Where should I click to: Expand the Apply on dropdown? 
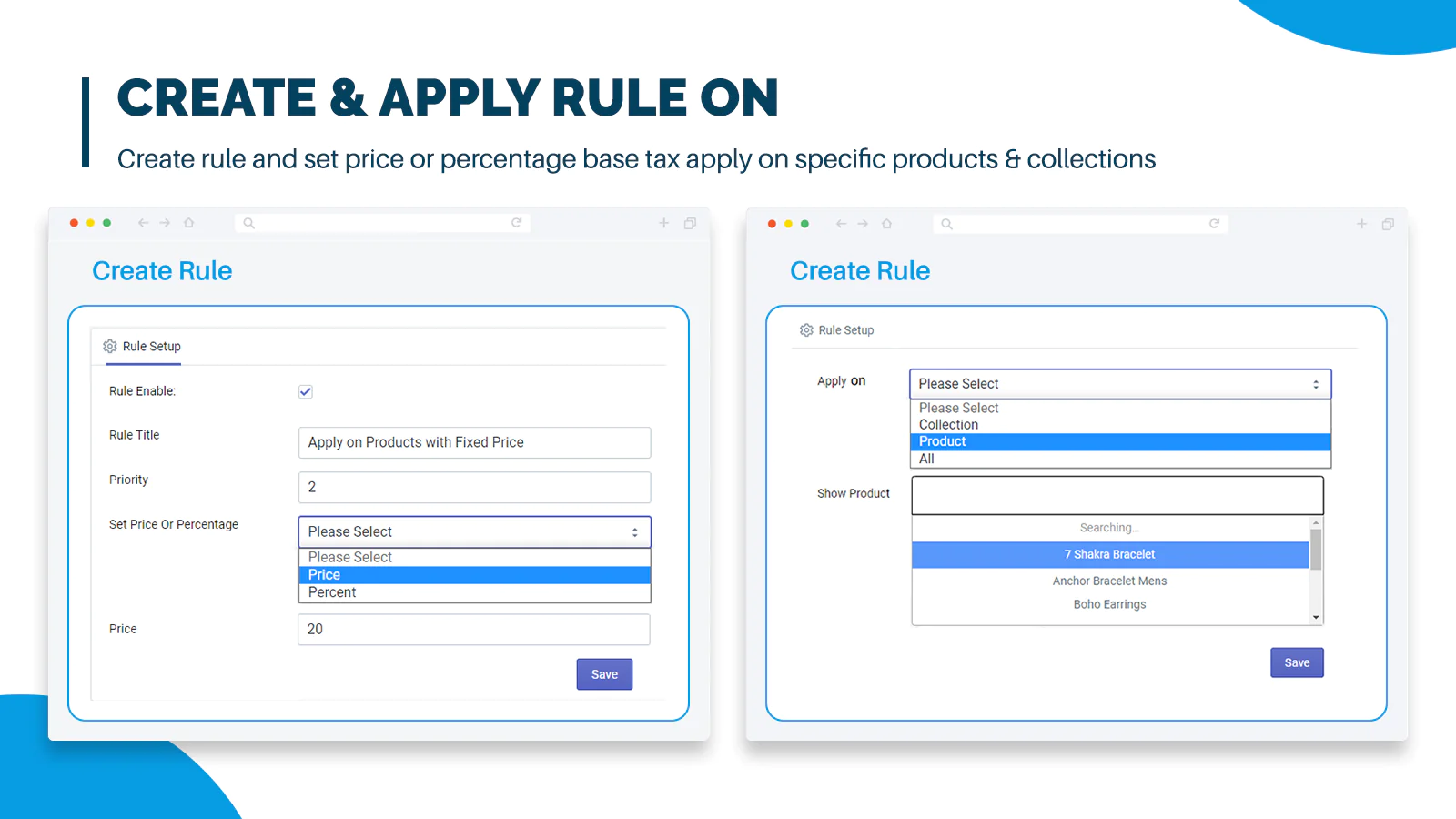pyautogui.click(x=1119, y=384)
